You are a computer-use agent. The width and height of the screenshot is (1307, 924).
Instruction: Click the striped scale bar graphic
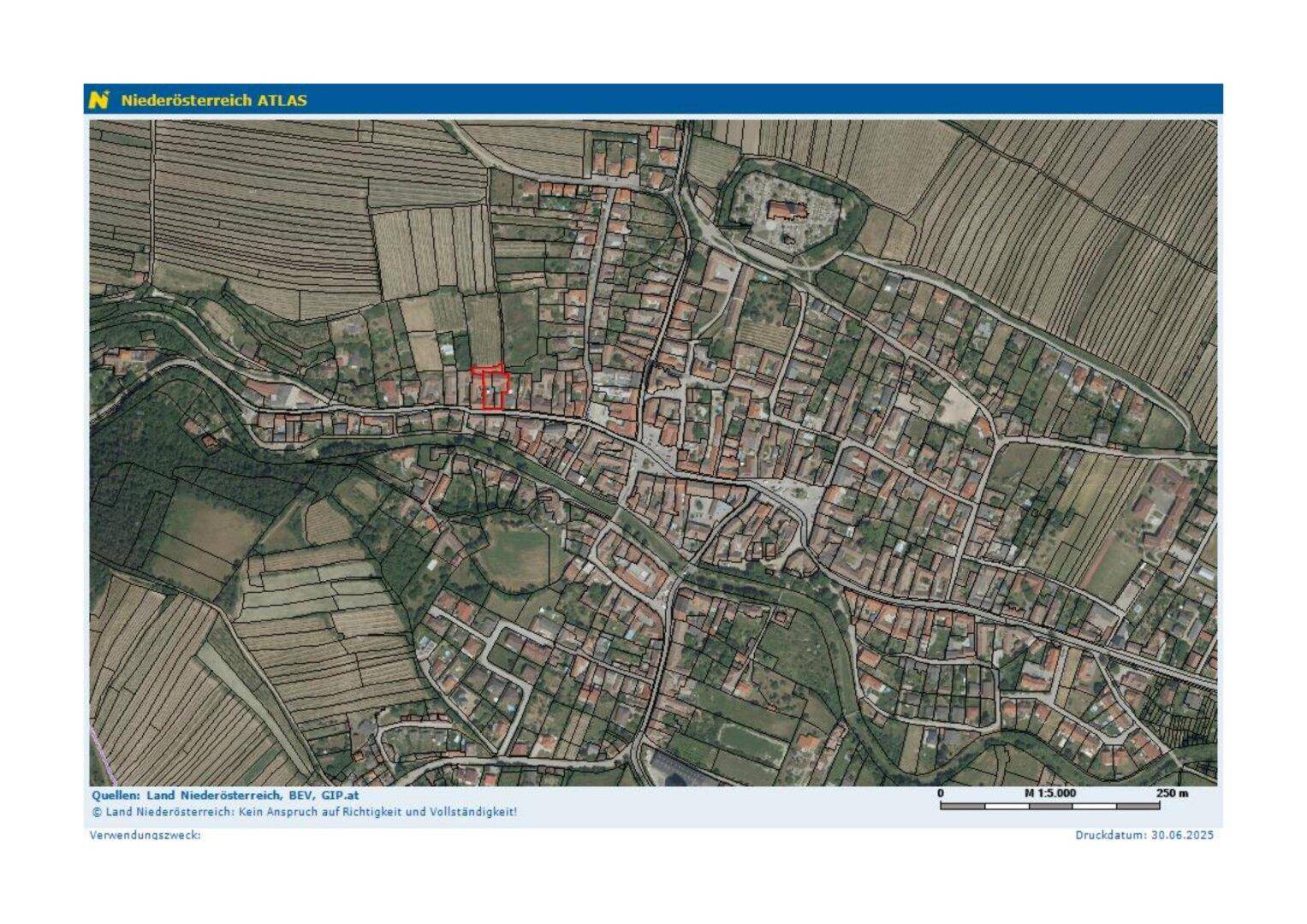click(1049, 806)
